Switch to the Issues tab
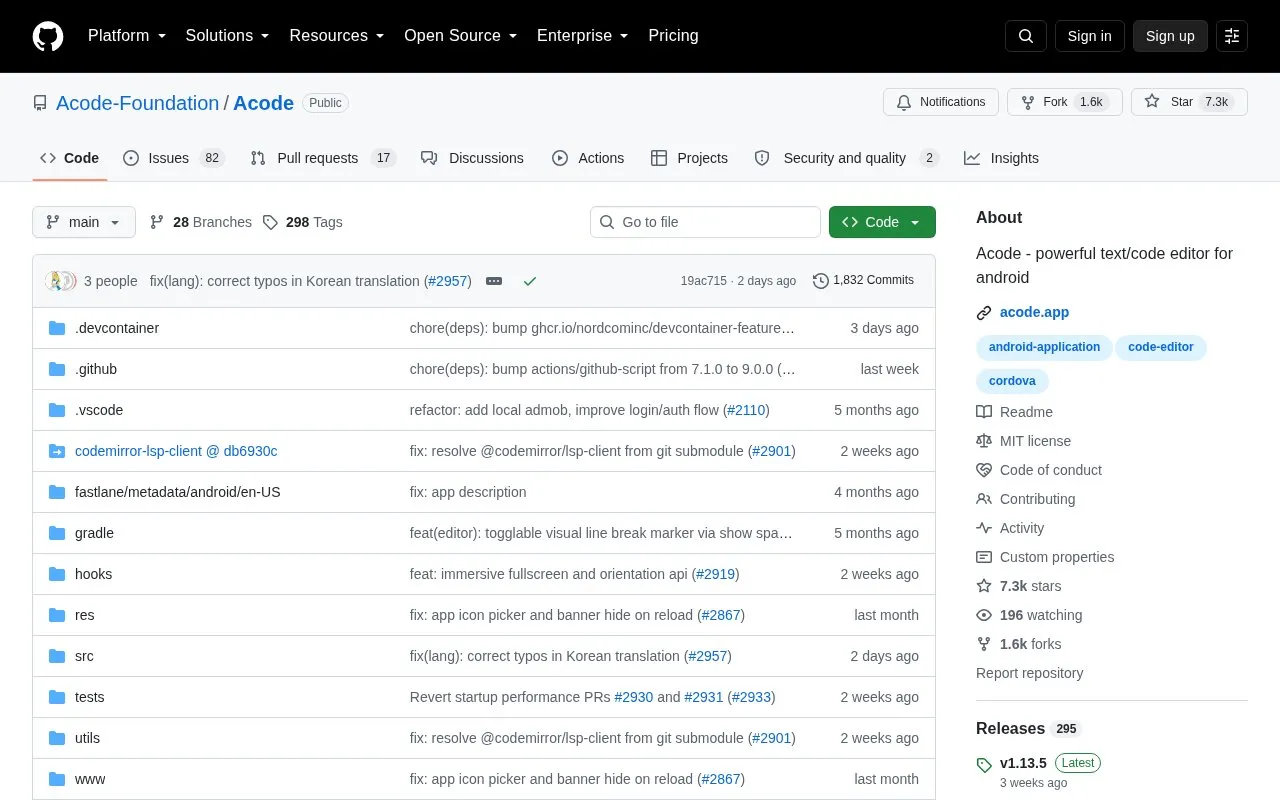The height and width of the screenshot is (800, 1280). click(x=174, y=158)
